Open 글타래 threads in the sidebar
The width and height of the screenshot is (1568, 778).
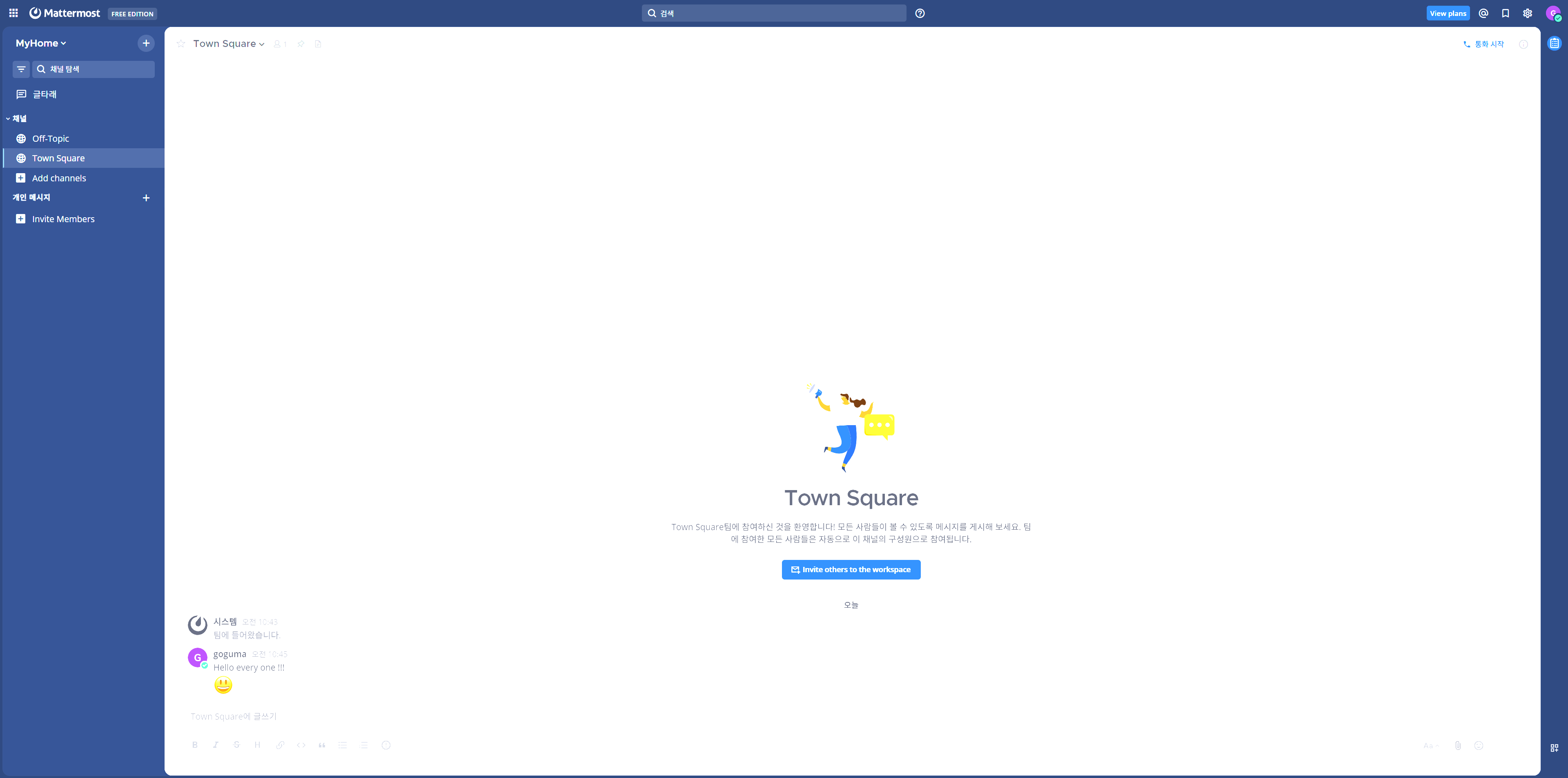tap(44, 94)
